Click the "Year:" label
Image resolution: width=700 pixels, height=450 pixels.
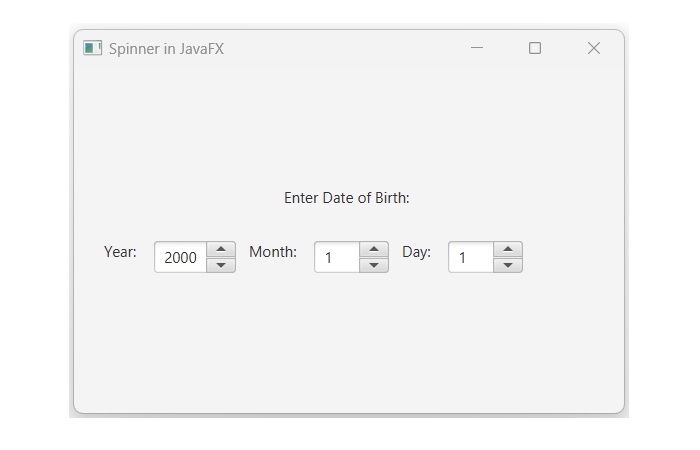pyautogui.click(x=120, y=252)
